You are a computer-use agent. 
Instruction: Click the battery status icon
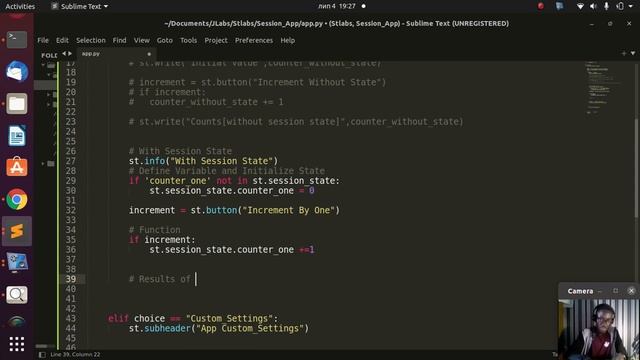(620, 6)
